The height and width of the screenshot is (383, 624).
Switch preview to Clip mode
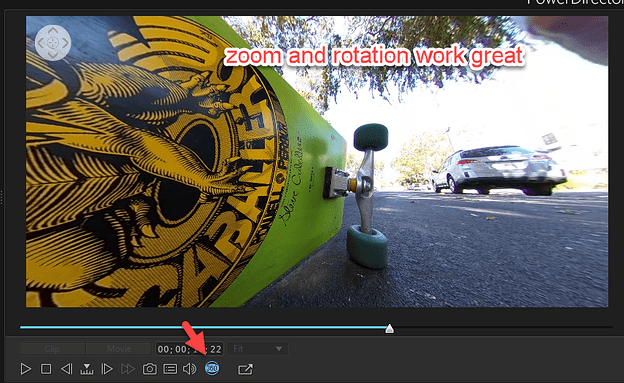pyautogui.click(x=52, y=349)
